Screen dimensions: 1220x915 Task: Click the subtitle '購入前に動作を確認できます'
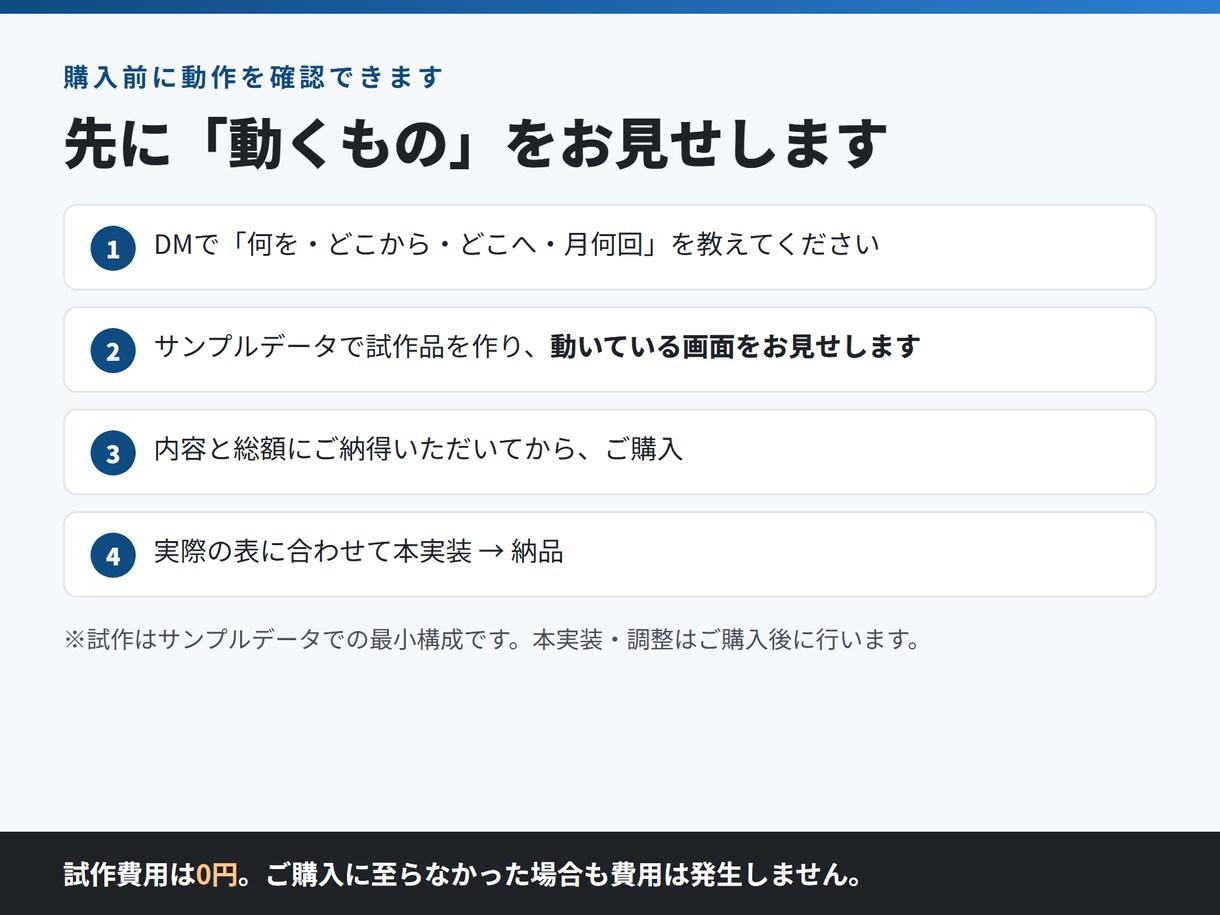point(253,77)
